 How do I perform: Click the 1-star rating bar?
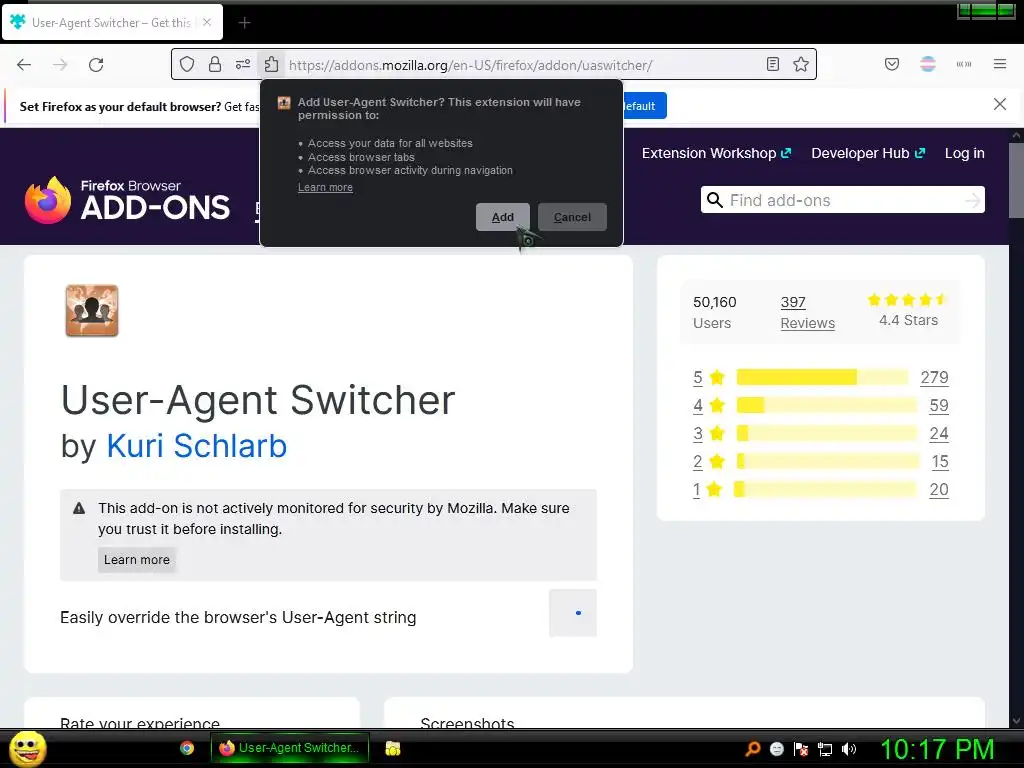pyautogui.click(x=825, y=489)
